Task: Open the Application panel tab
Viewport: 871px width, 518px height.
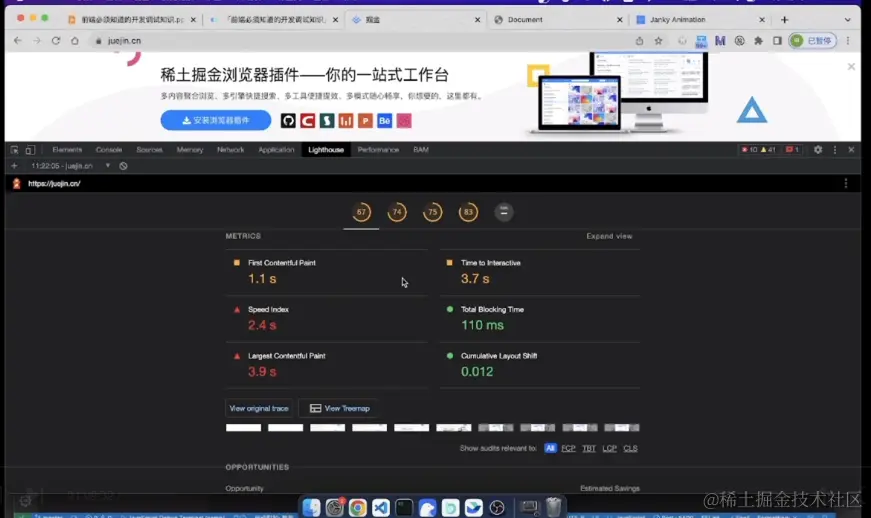Action: [276, 150]
